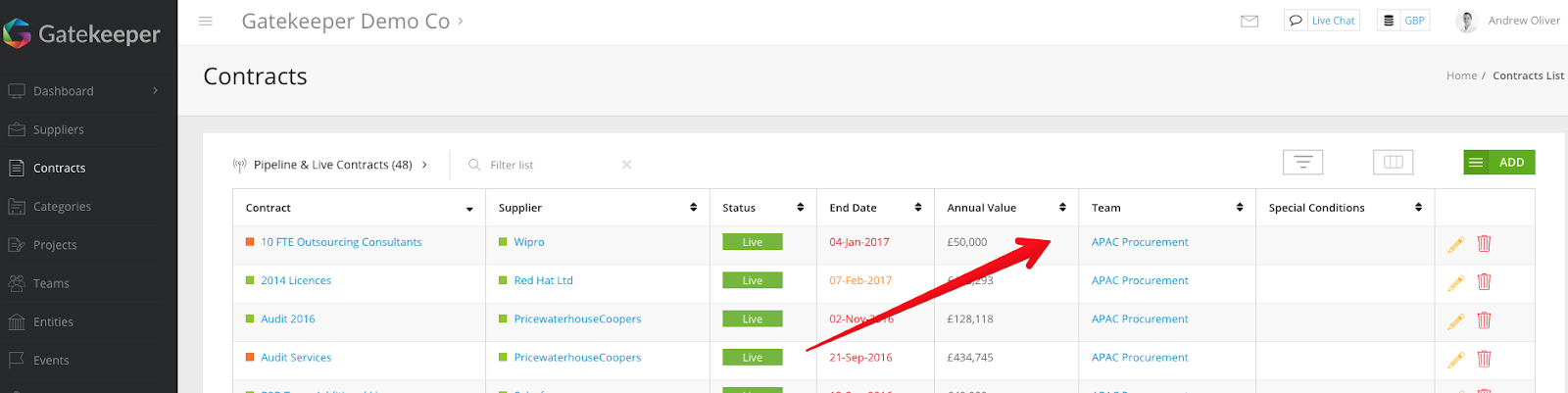Open Wipro supplier link
The image size is (1568, 393).
[x=529, y=242]
